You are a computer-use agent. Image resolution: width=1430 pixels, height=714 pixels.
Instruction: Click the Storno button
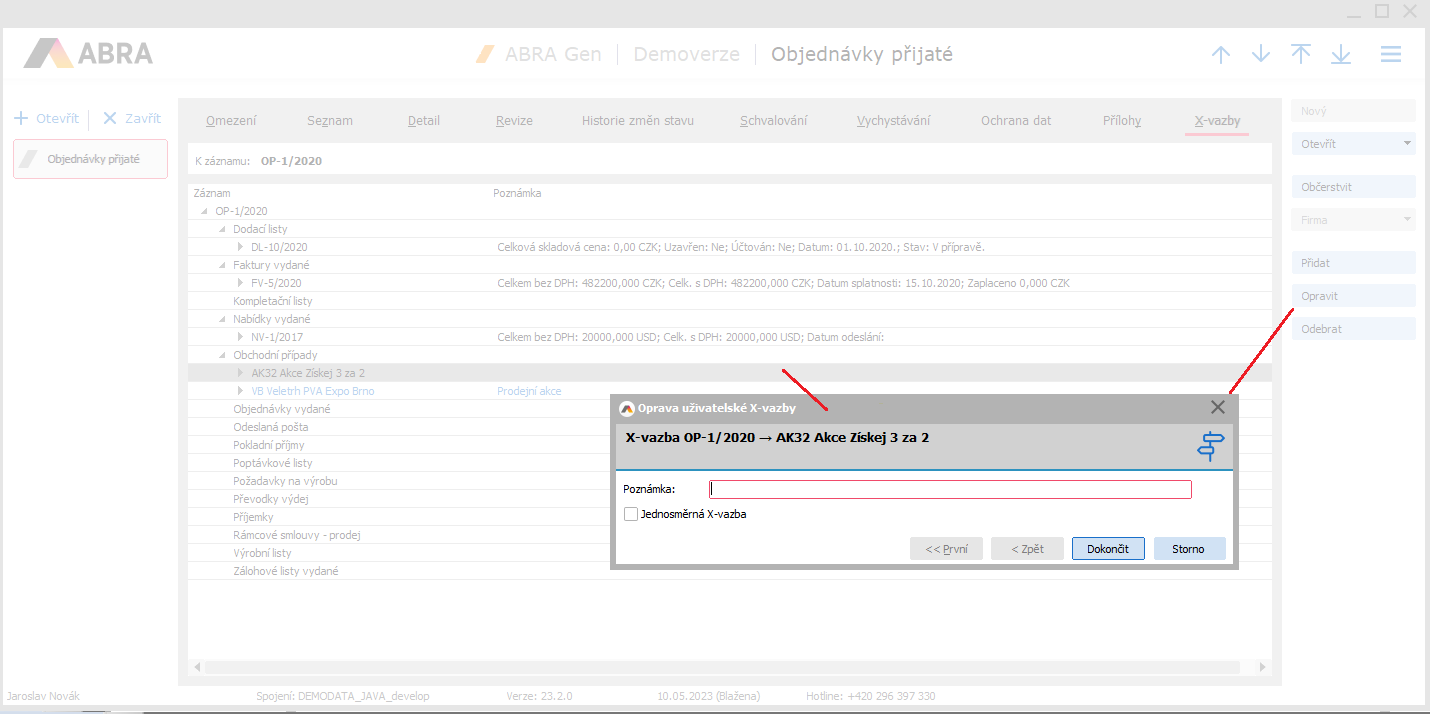pos(1189,549)
